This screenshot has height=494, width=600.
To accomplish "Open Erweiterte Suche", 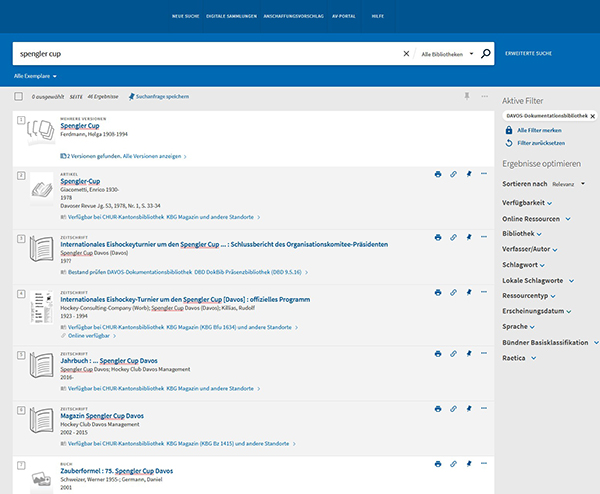I will [x=528, y=54].
